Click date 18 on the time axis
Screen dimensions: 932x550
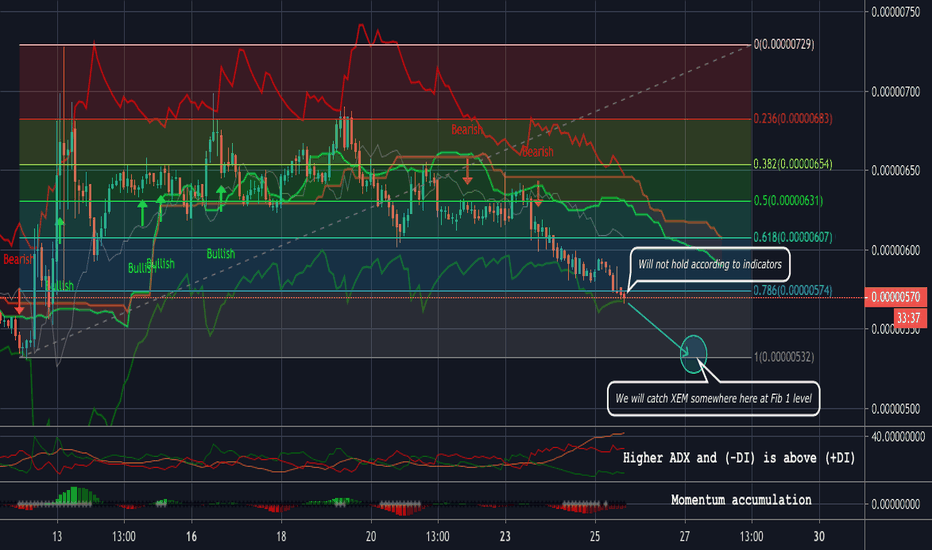click(x=281, y=536)
